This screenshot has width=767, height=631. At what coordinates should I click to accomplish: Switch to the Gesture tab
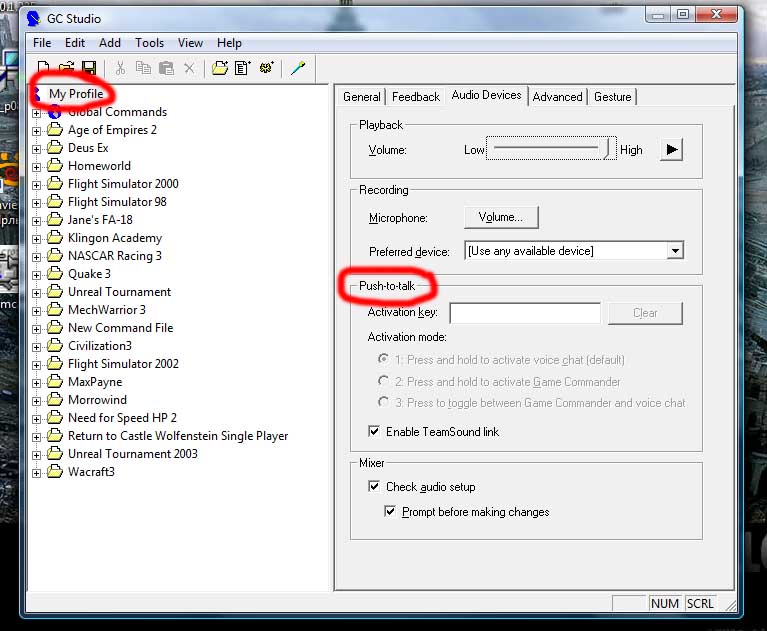click(x=612, y=97)
